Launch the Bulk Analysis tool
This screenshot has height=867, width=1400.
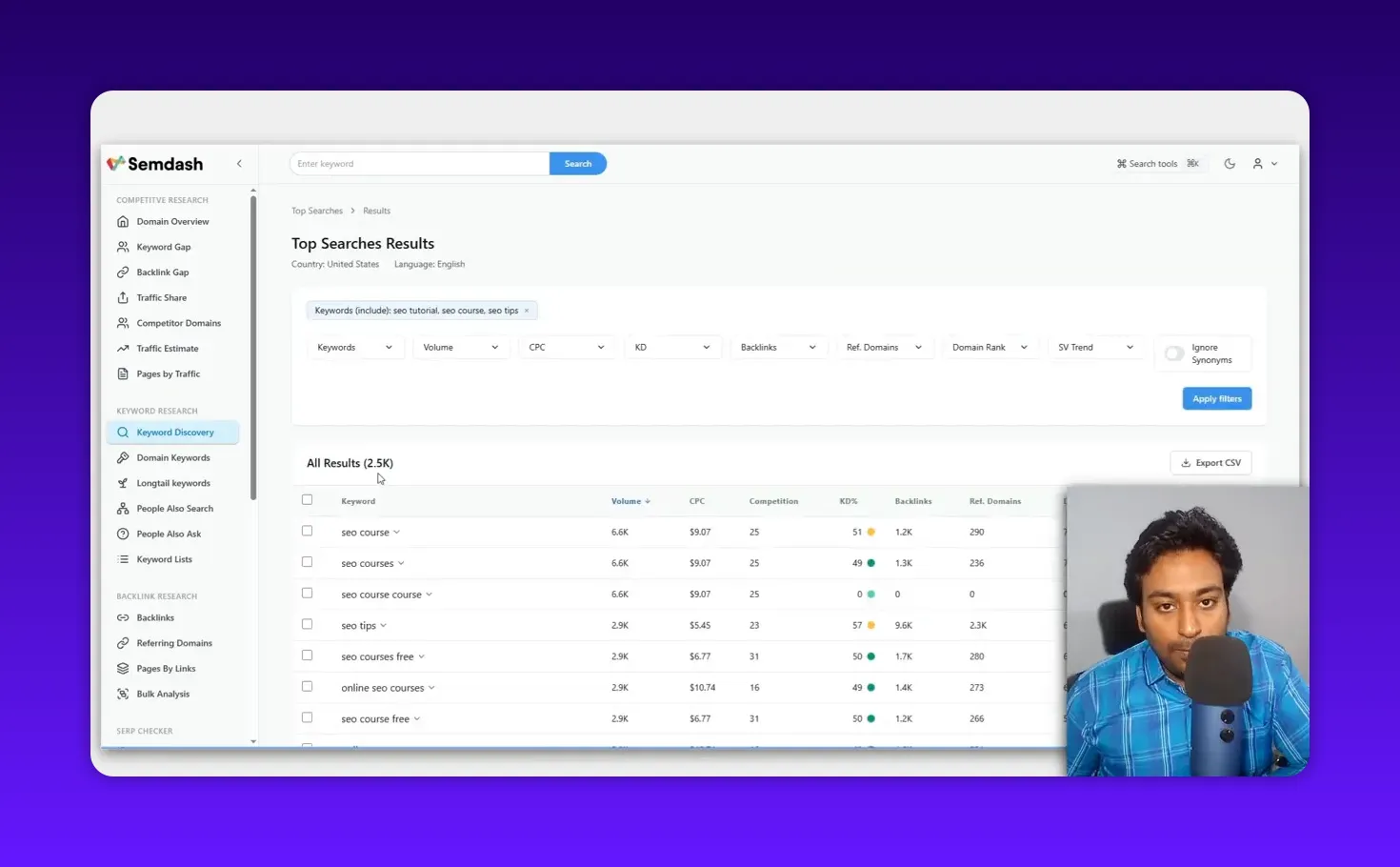click(162, 694)
